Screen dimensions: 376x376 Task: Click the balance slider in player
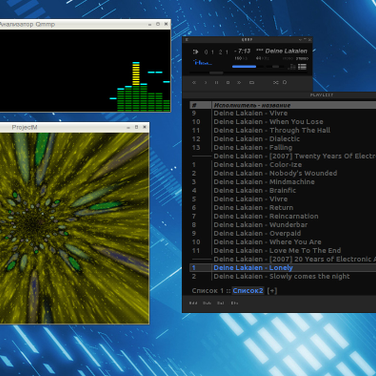[x=275, y=67]
